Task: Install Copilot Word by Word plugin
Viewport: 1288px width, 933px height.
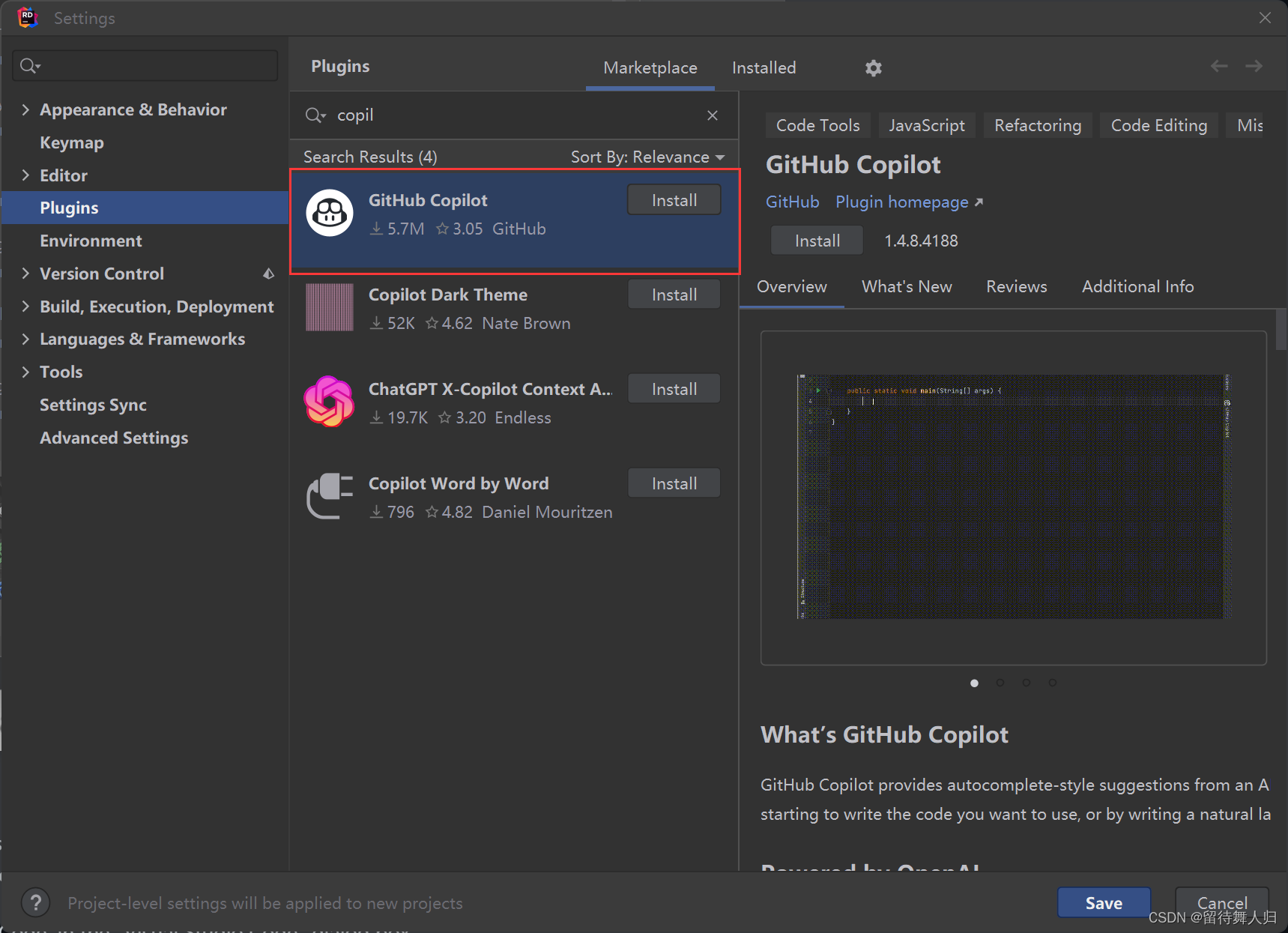Action: [674, 483]
